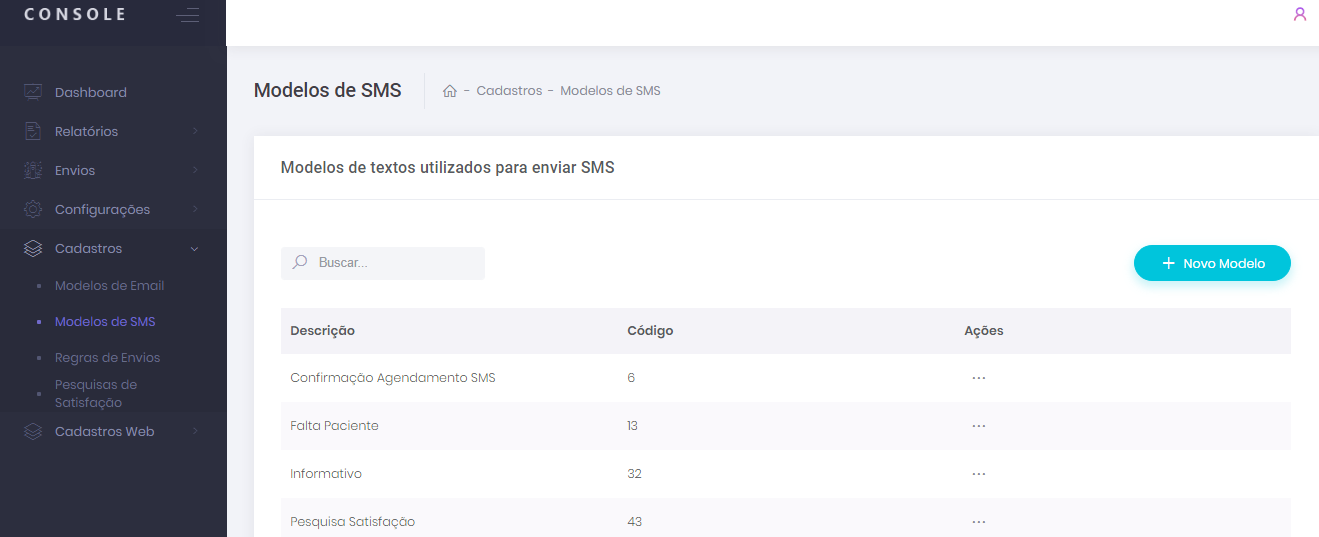Click the Envios sidebar icon

33,170
